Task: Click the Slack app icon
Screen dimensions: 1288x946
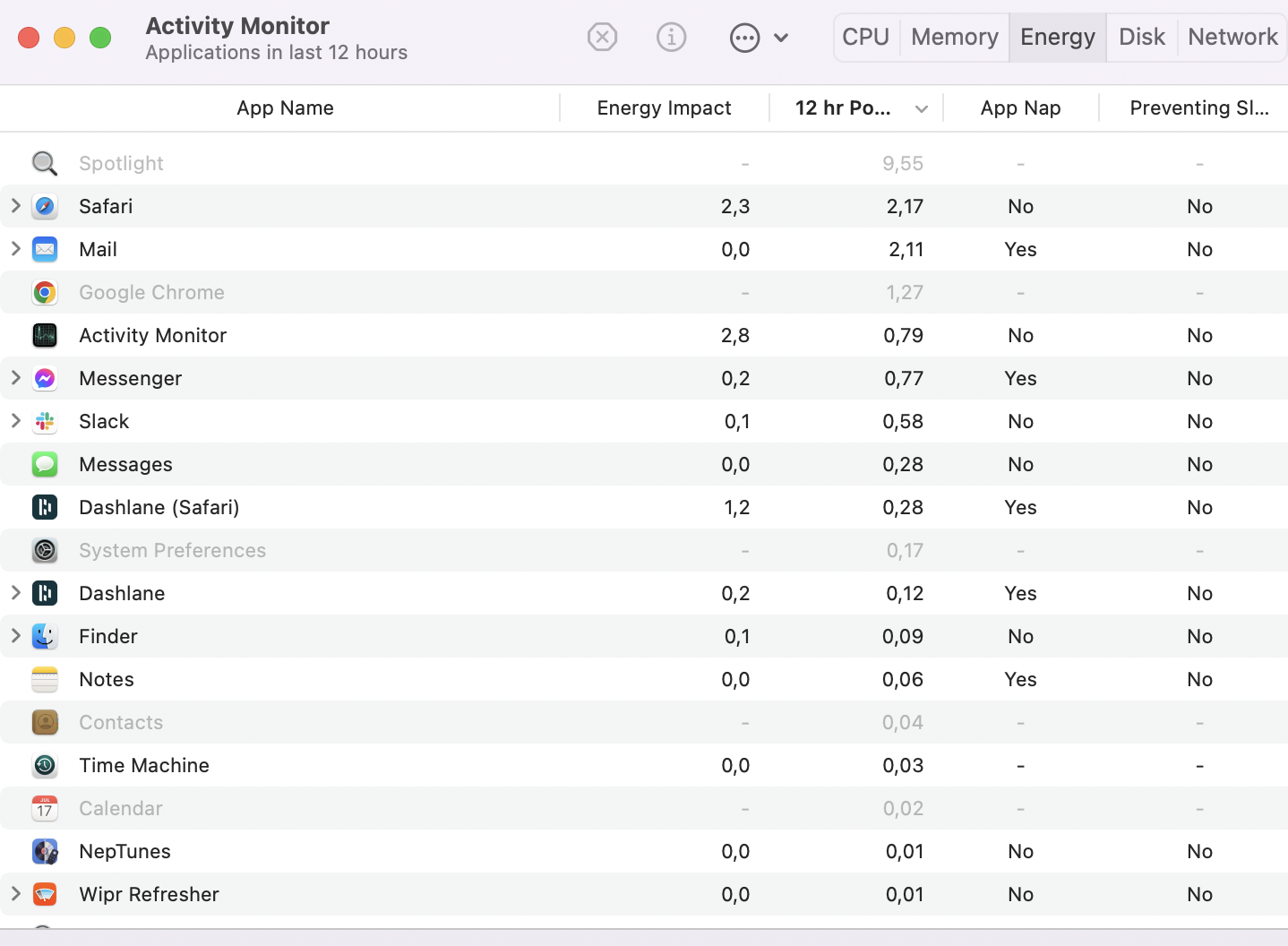Action: (x=45, y=422)
